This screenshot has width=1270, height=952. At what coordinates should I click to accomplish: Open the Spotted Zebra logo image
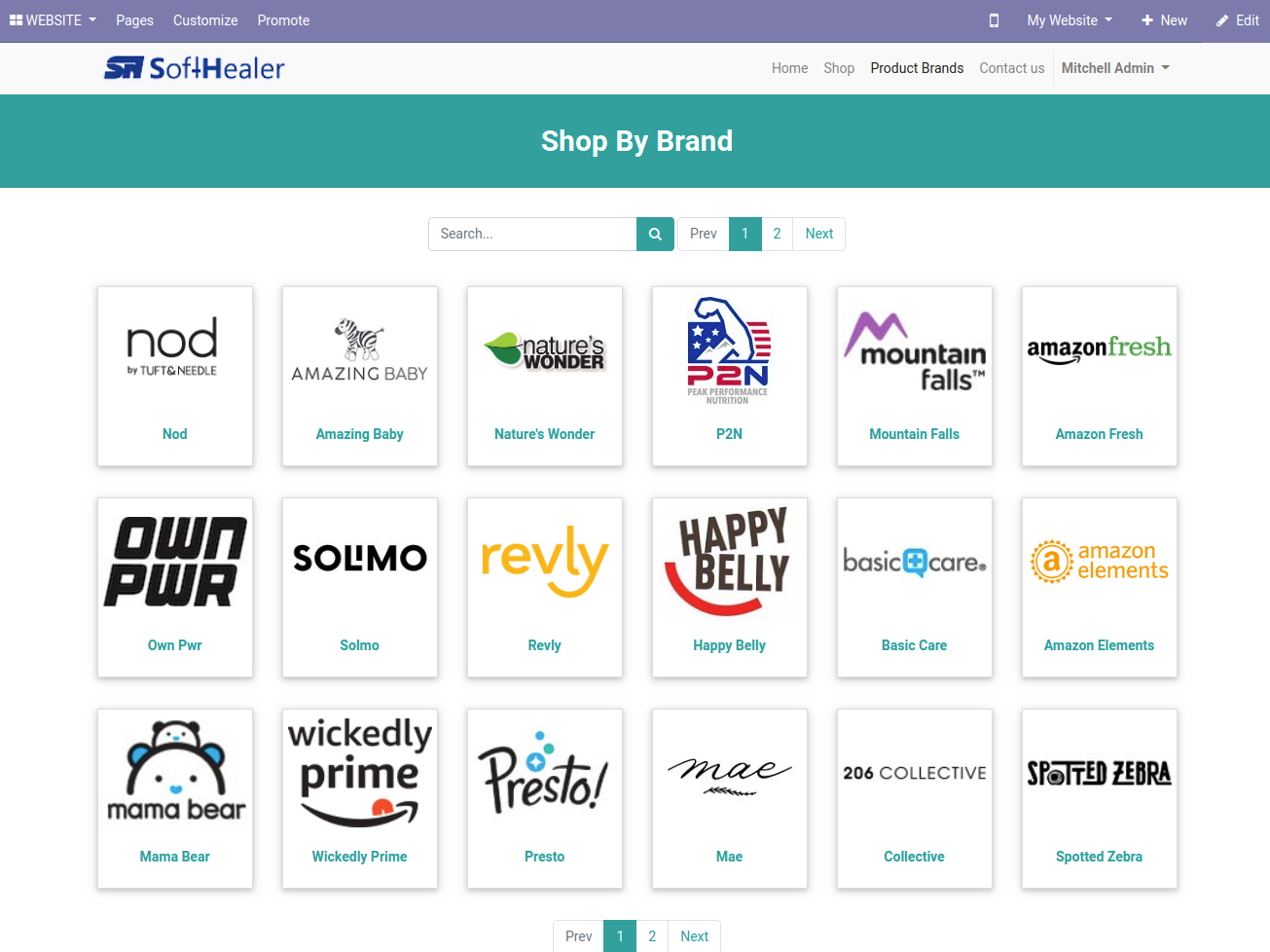click(1100, 773)
